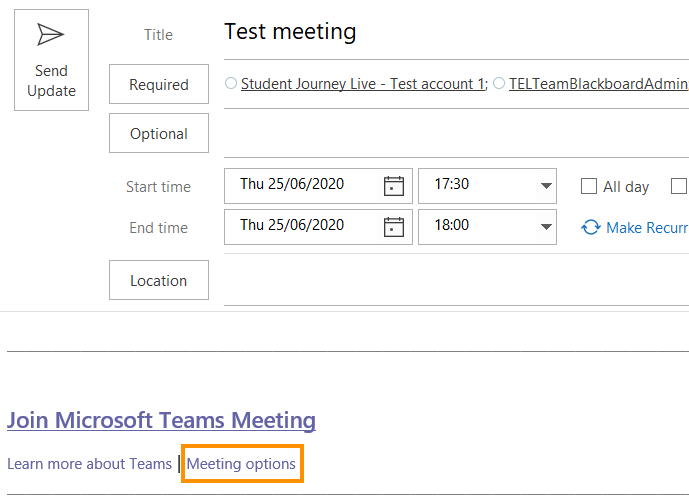The height and width of the screenshot is (504, 689).
Task: Click the Send Update paper plane icon
Action: point(51,35)
